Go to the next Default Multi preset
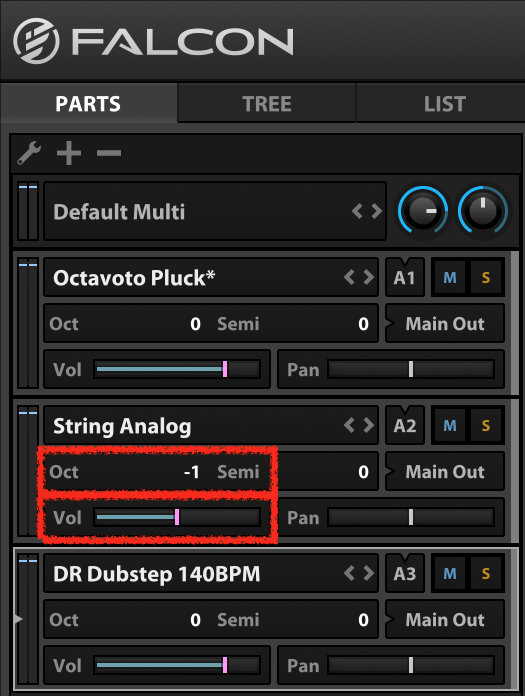Image resolution: width=525 pixels, height=696 pixels. click(x=377, y=211)
